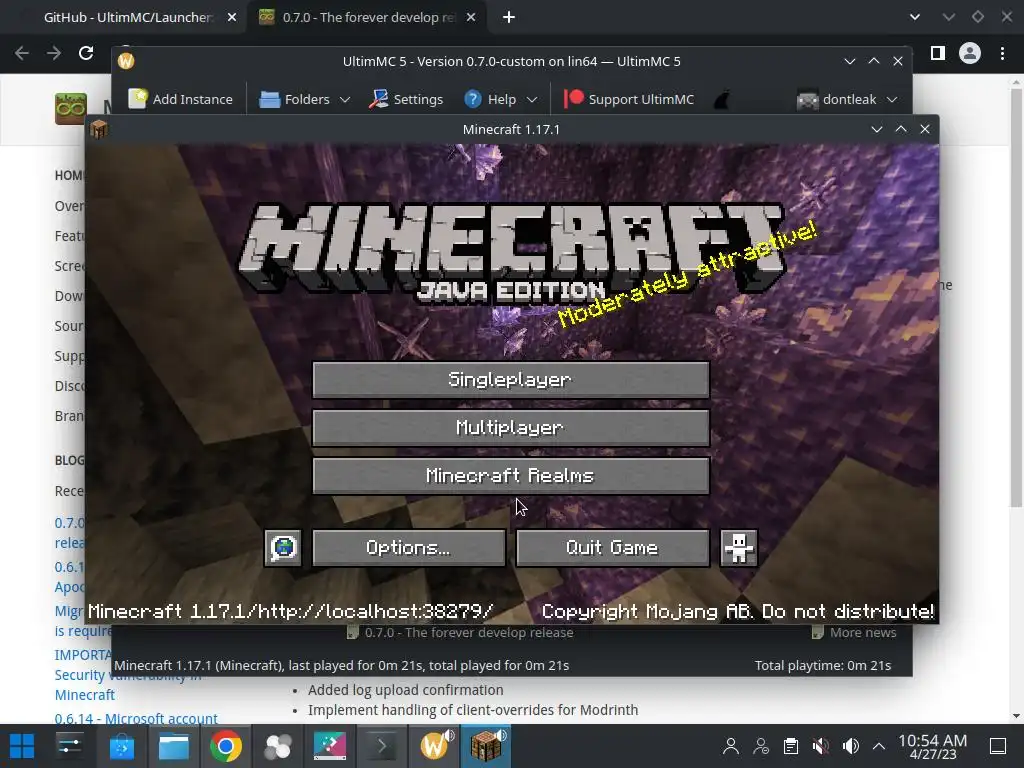The image size is (1024, 768).
Task: Open accessibility settings figure icon
Action: coord(739,548)
